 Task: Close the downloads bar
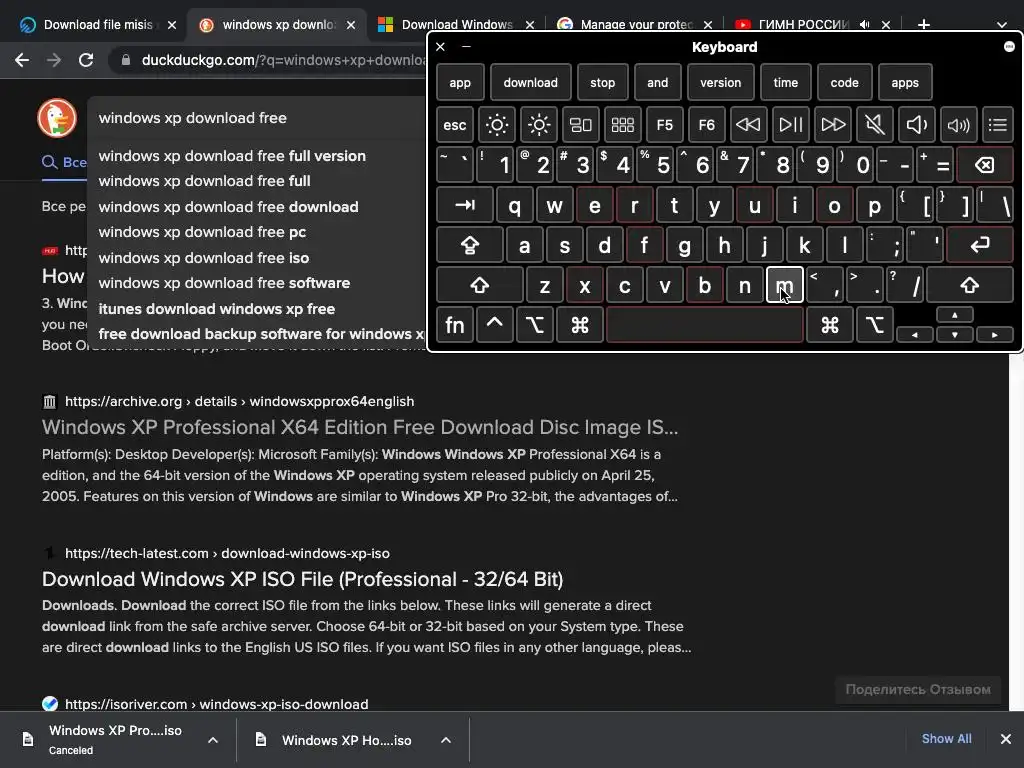pyautogui.click(x=1006, y=739)
